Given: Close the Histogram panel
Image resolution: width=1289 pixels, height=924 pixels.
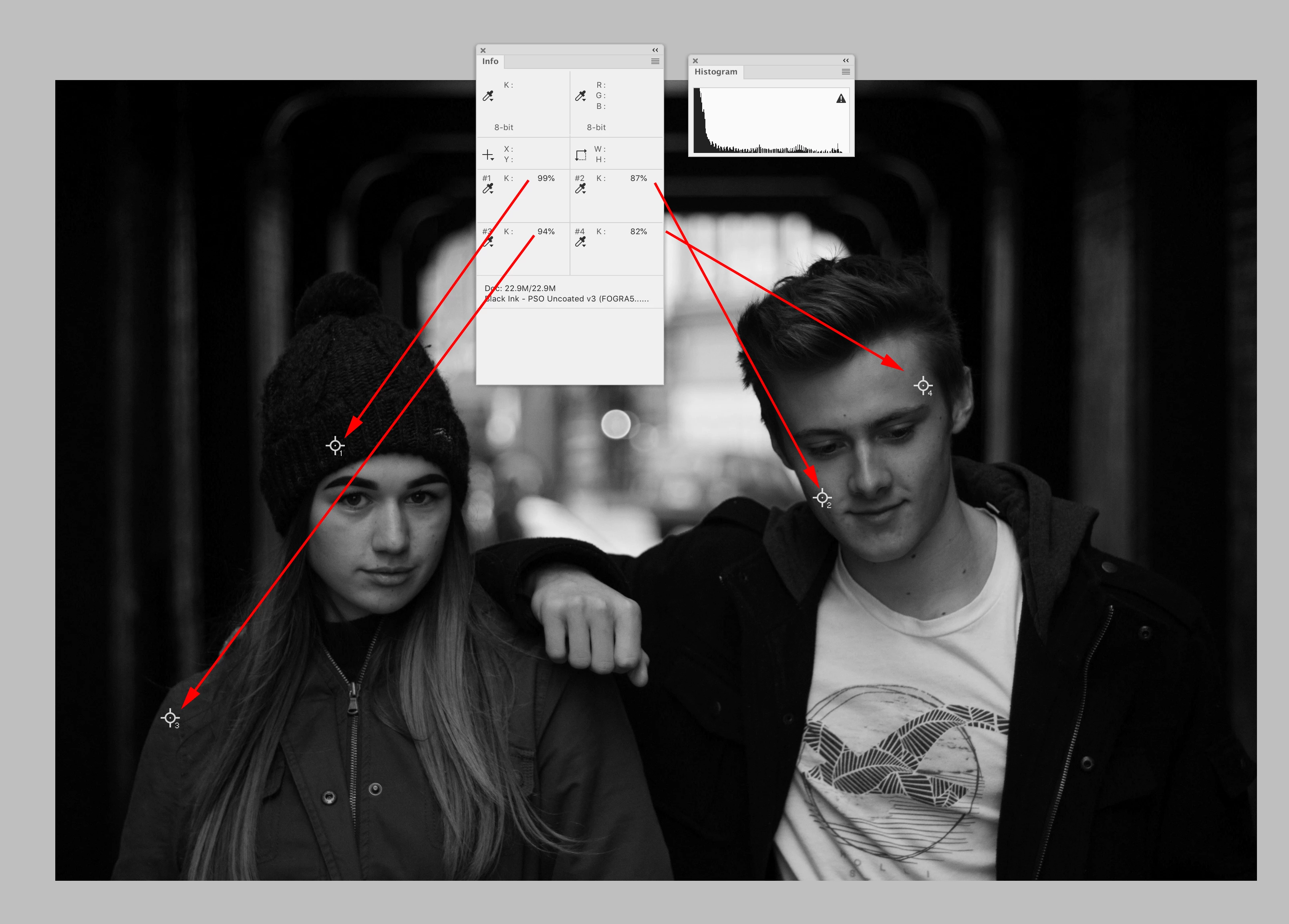Looking at the screenshot, I should (x=695, y=61).
